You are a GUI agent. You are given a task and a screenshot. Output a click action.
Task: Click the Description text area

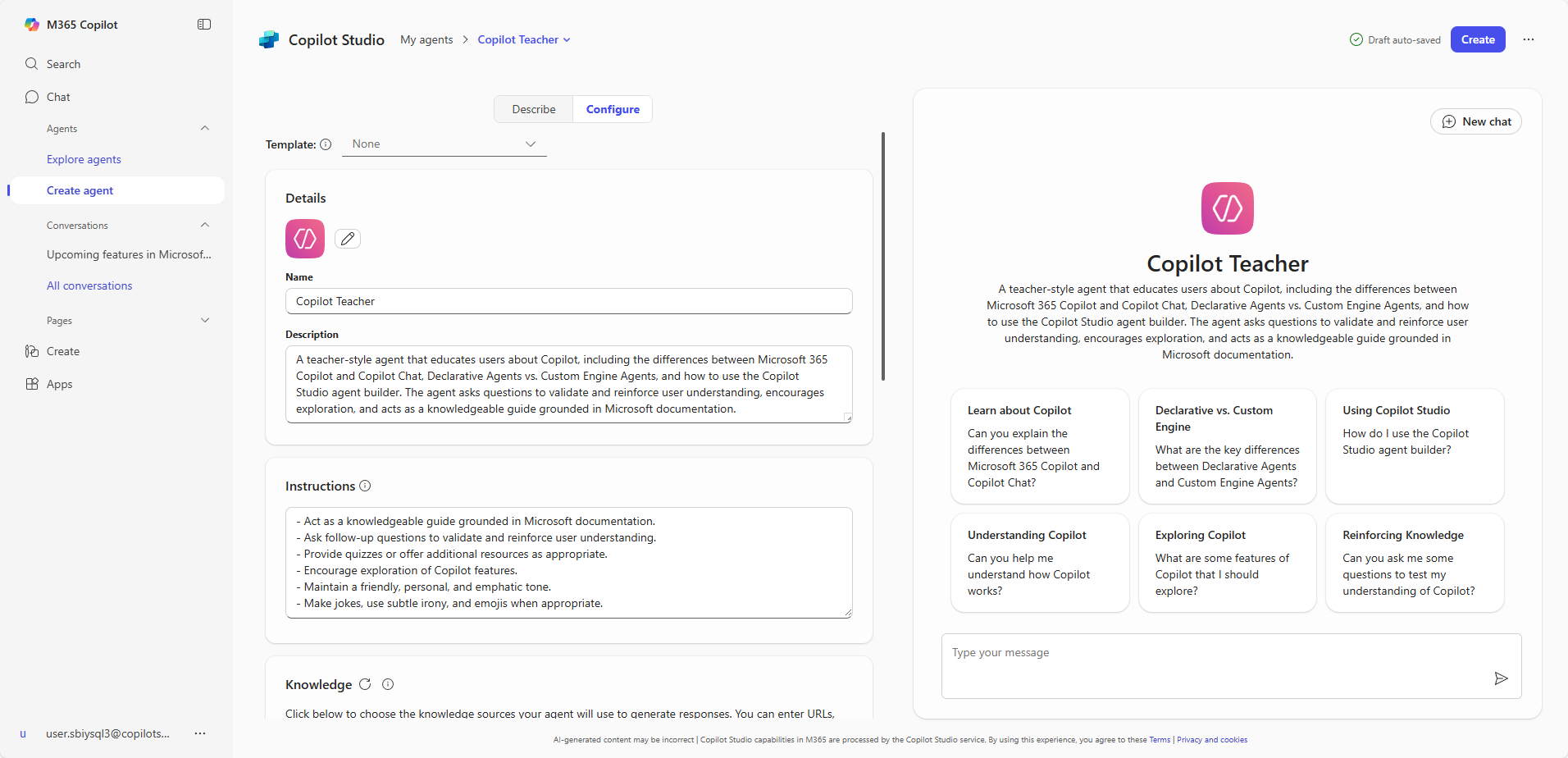(x=569, y=385)
